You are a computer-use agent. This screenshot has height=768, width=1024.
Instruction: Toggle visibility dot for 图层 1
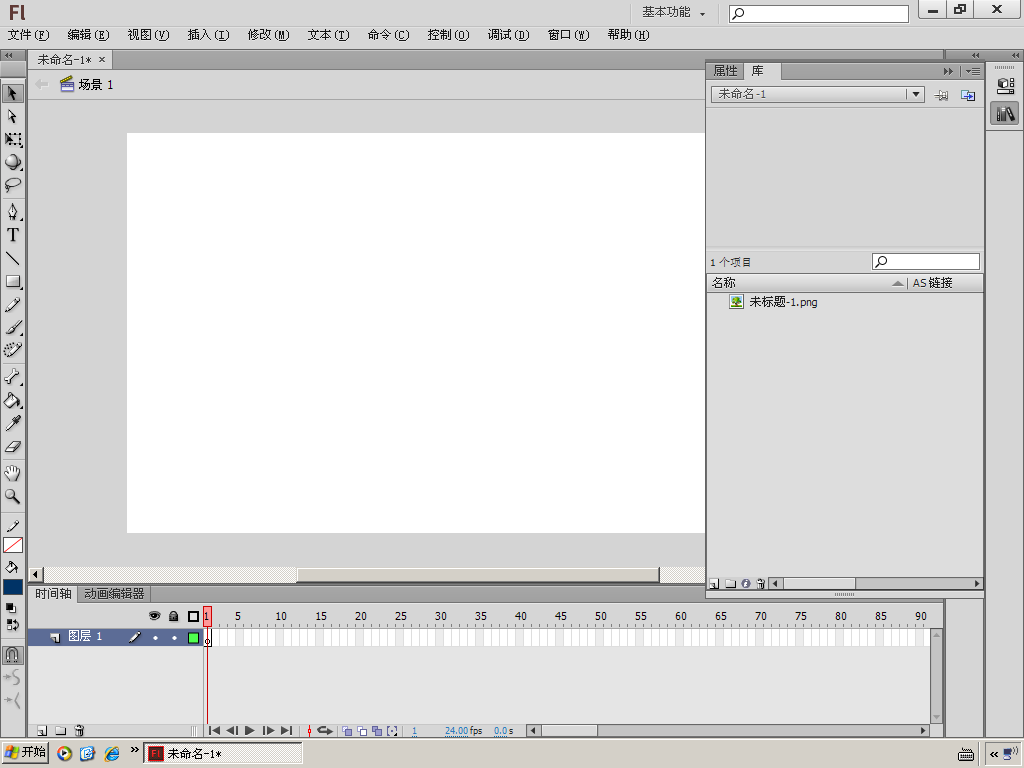[x=155, y=638]
